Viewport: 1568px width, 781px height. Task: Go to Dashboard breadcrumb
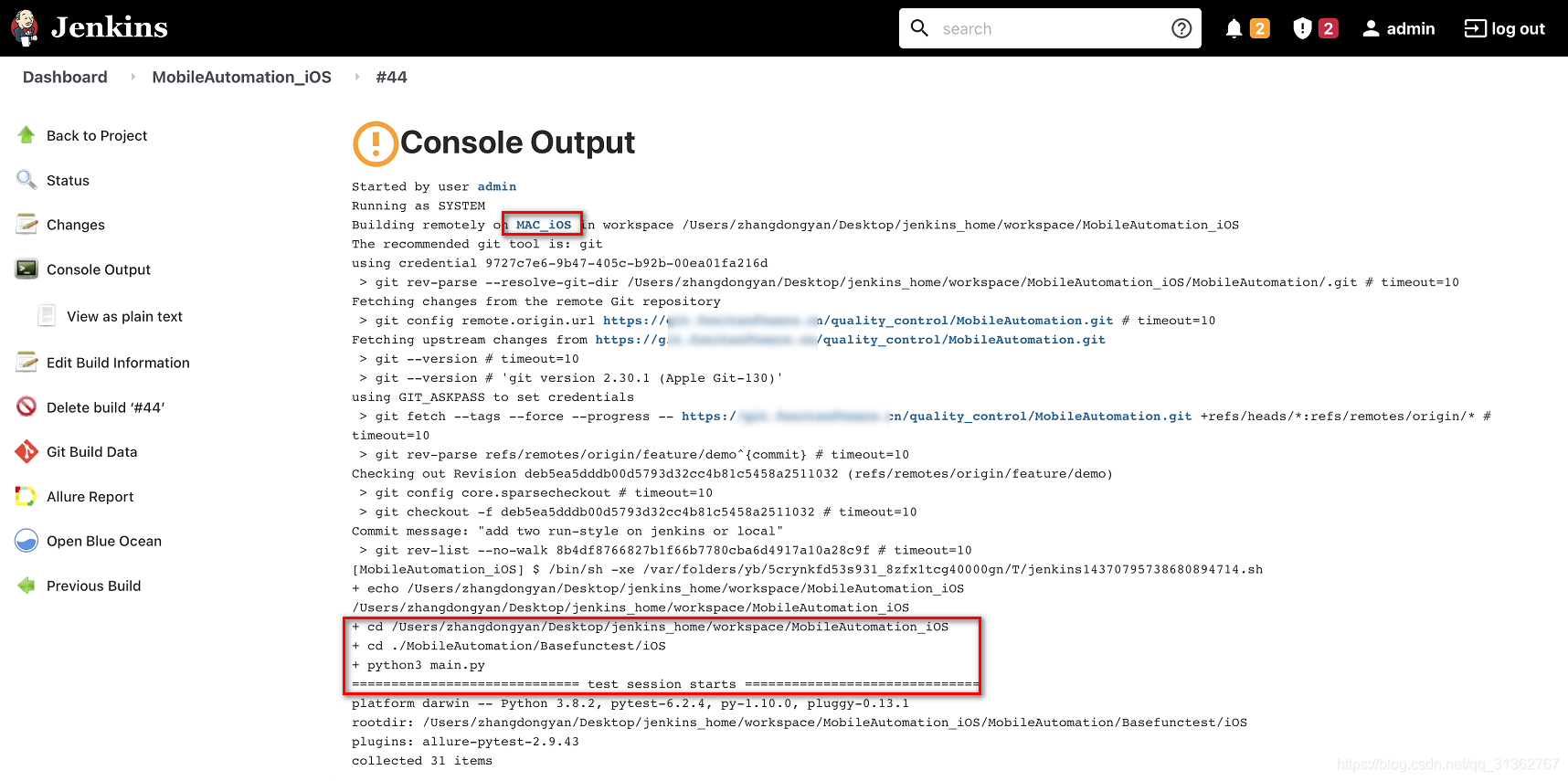(x=65, y=77)
